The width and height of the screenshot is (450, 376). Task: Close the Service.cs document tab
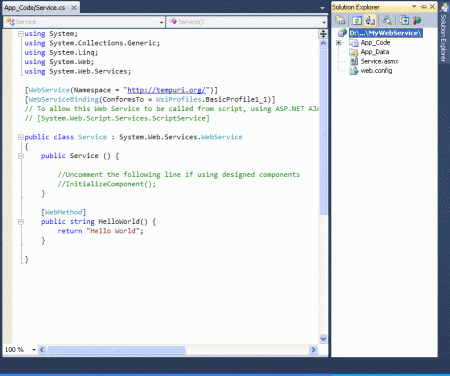point(74,7)
